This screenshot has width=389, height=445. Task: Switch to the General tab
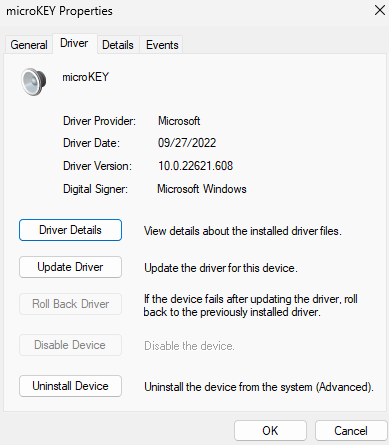tap(29, 45)
